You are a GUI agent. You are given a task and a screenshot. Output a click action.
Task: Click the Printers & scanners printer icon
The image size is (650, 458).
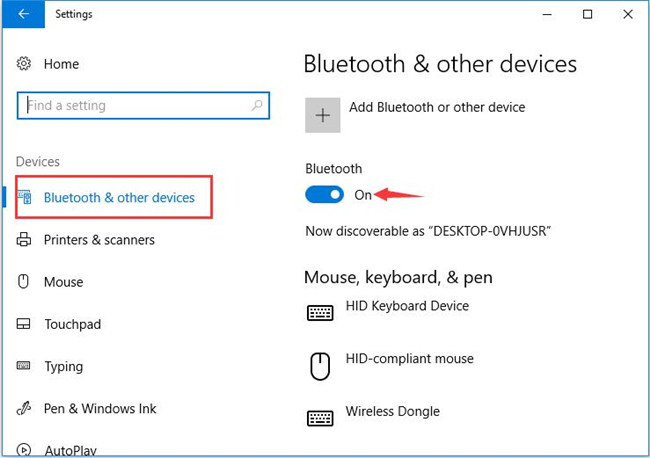(x=24, y=240)
